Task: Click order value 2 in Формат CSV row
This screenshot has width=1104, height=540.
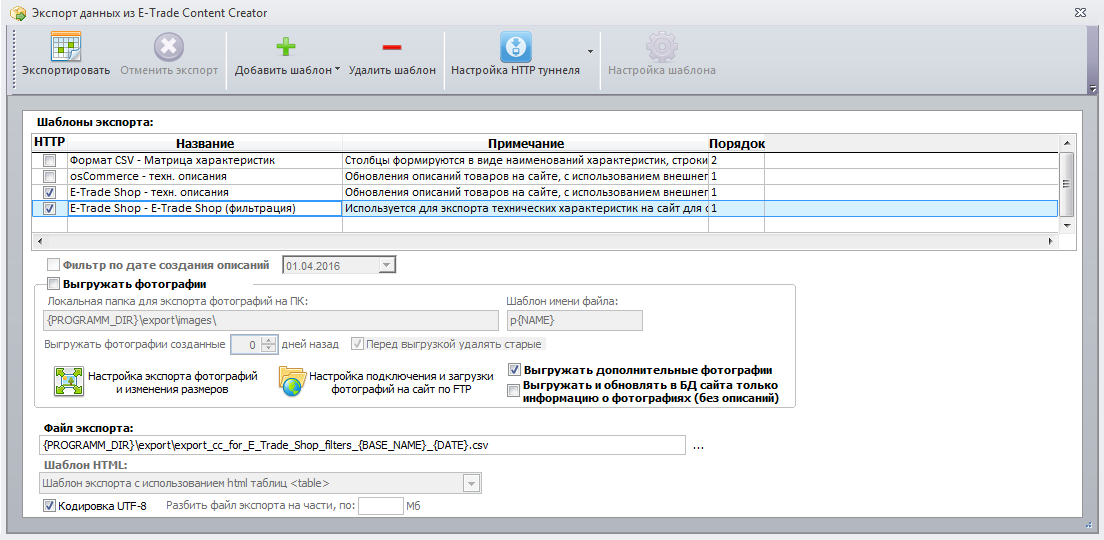Action: (x=736, y=161)
